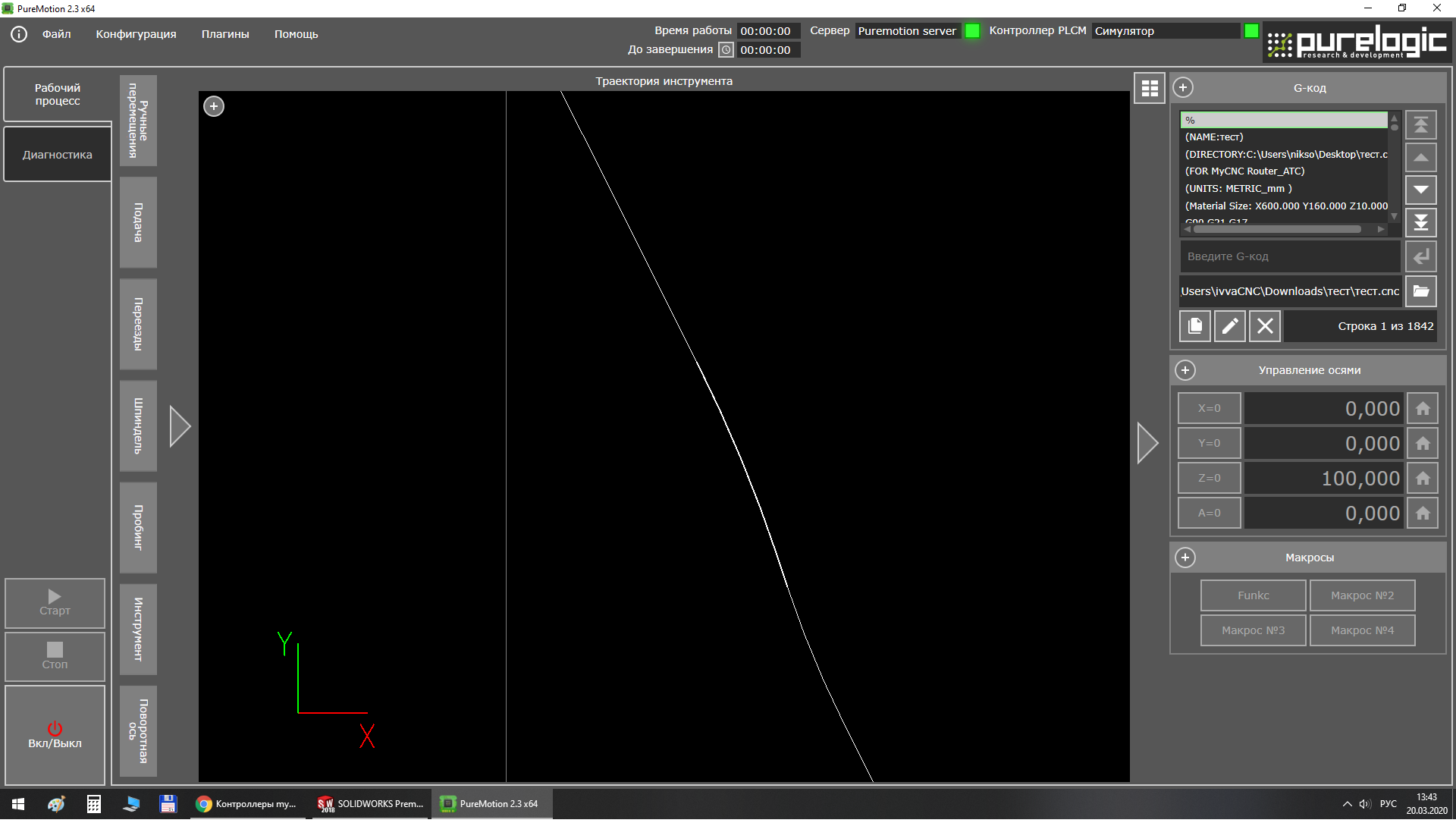Submit entered G-code with enter icon
Image resolution: width=1456 pixels, height=823 pixels.
(1420, 257)
